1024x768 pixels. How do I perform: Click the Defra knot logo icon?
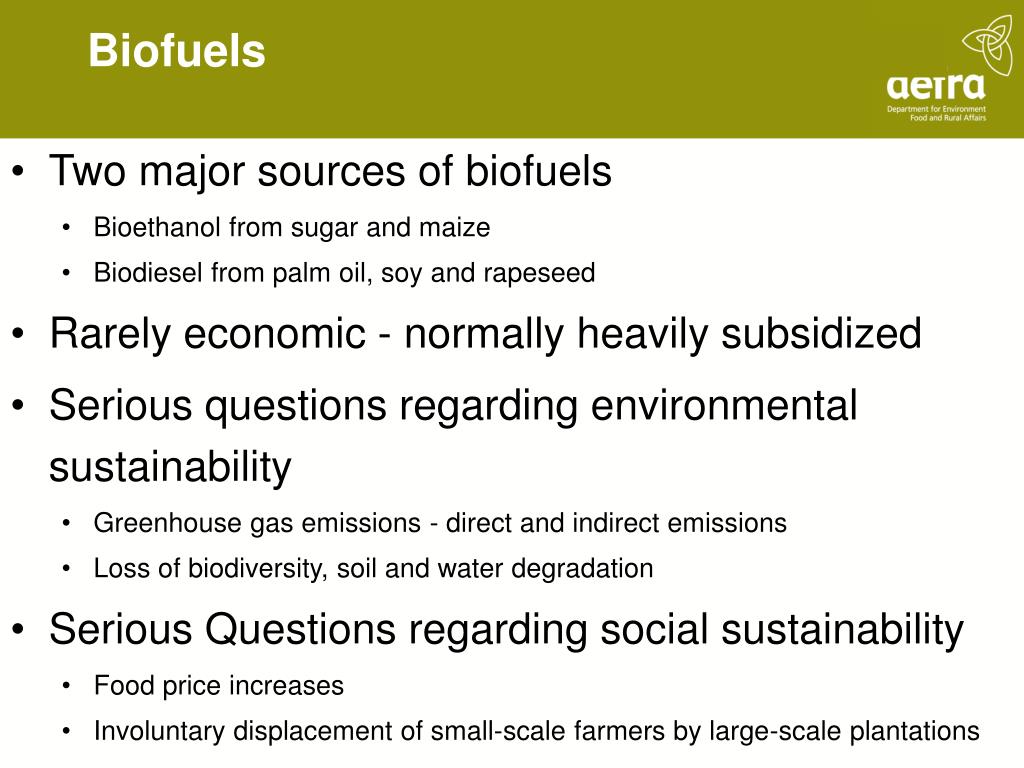click(x=987, y=44)
